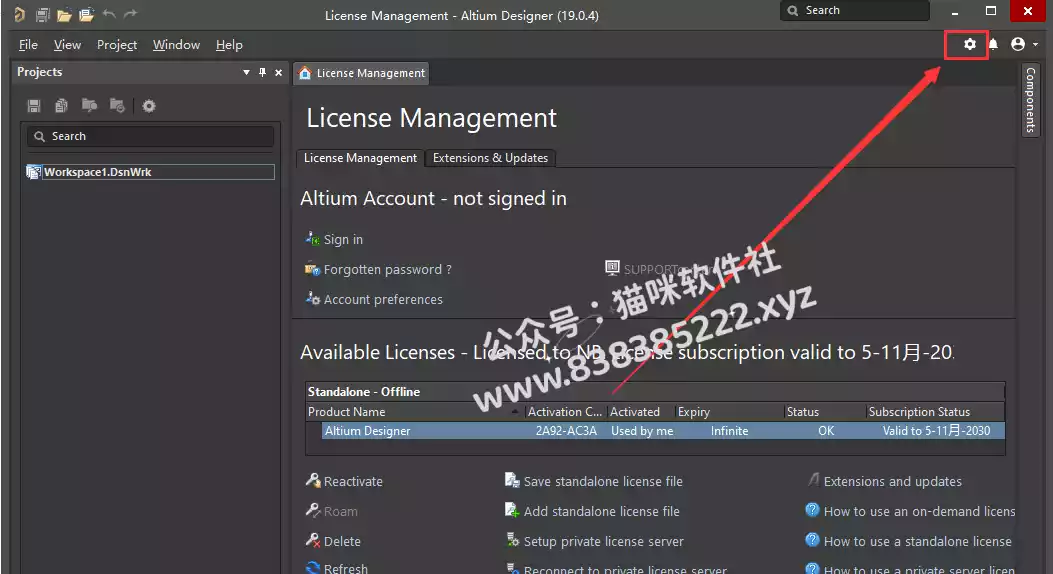Screen dimensions: 1053x574
Task: Open Preferences via the gear icon
Action: click(x=969, y=44)
